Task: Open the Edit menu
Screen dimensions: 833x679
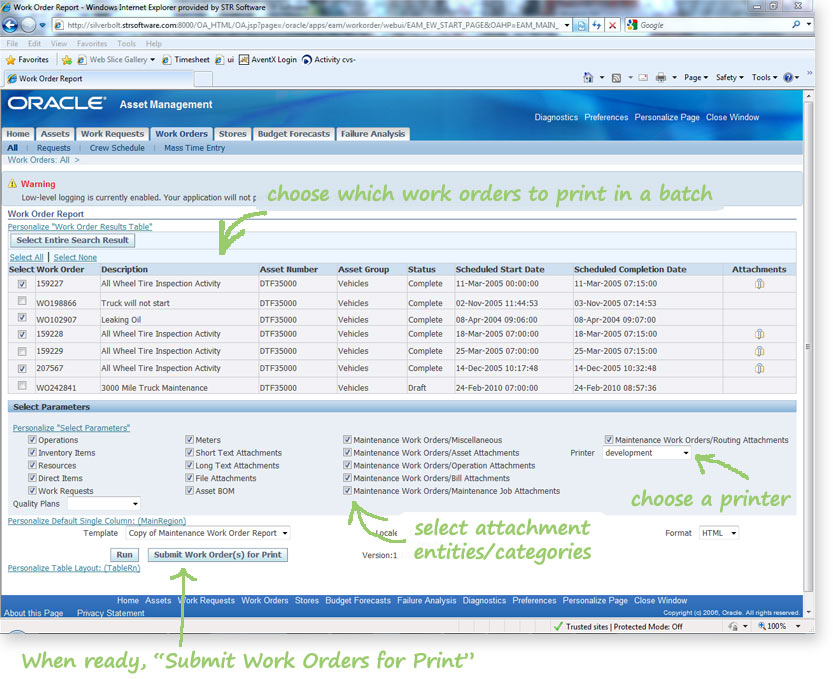Action: tap(34, 44)
